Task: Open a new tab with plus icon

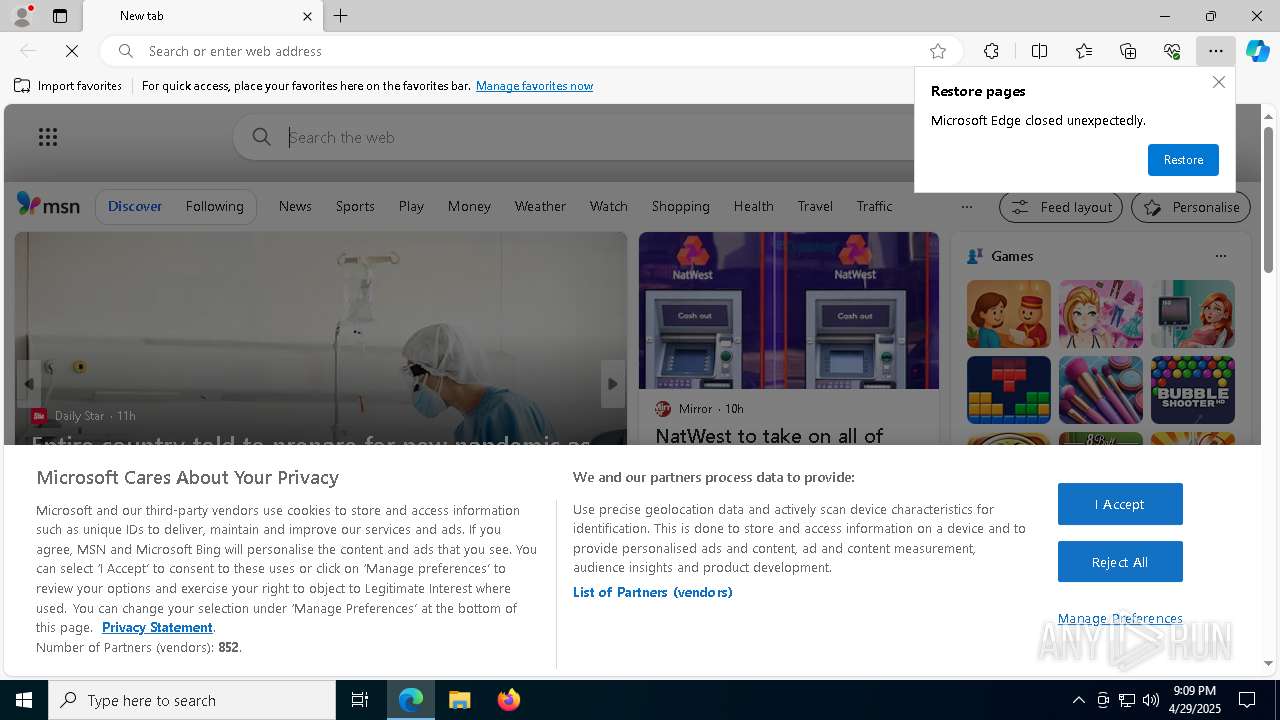Action: pyautogui.click(x=340, y=16)
